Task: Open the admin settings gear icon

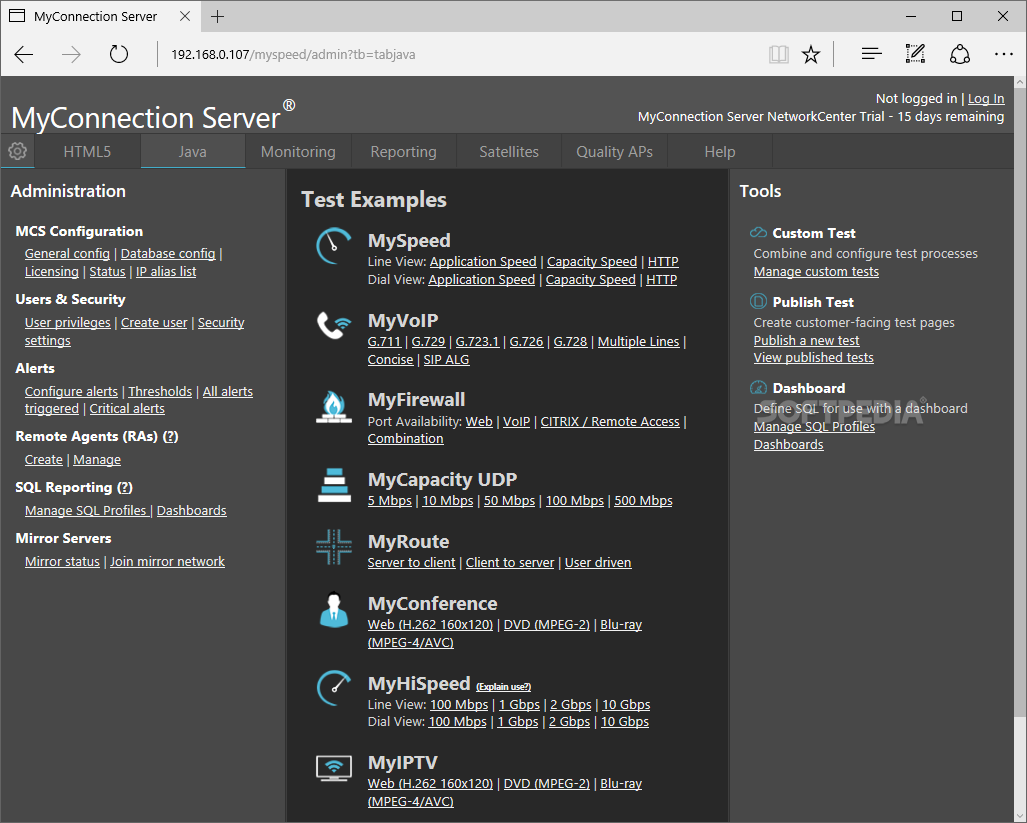Action: click(x=18, y=151)
